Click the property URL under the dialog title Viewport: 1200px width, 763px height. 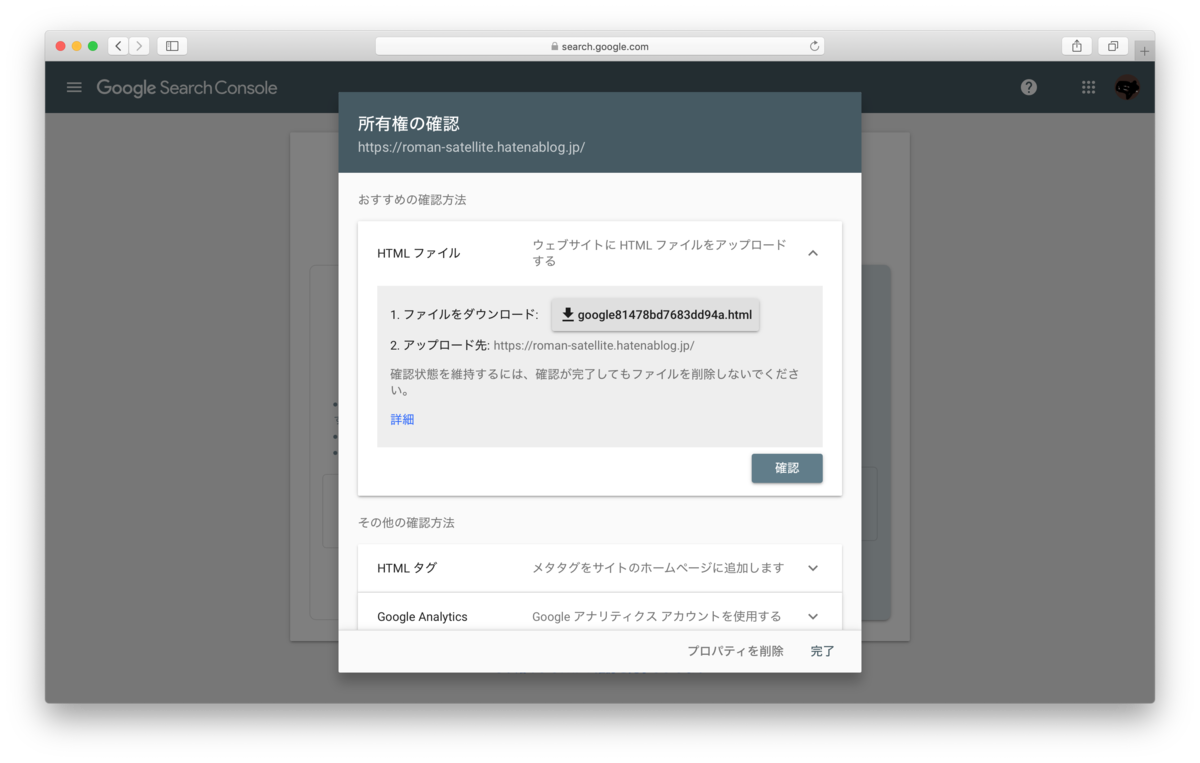pyautogui.click(x=471, y=147)
